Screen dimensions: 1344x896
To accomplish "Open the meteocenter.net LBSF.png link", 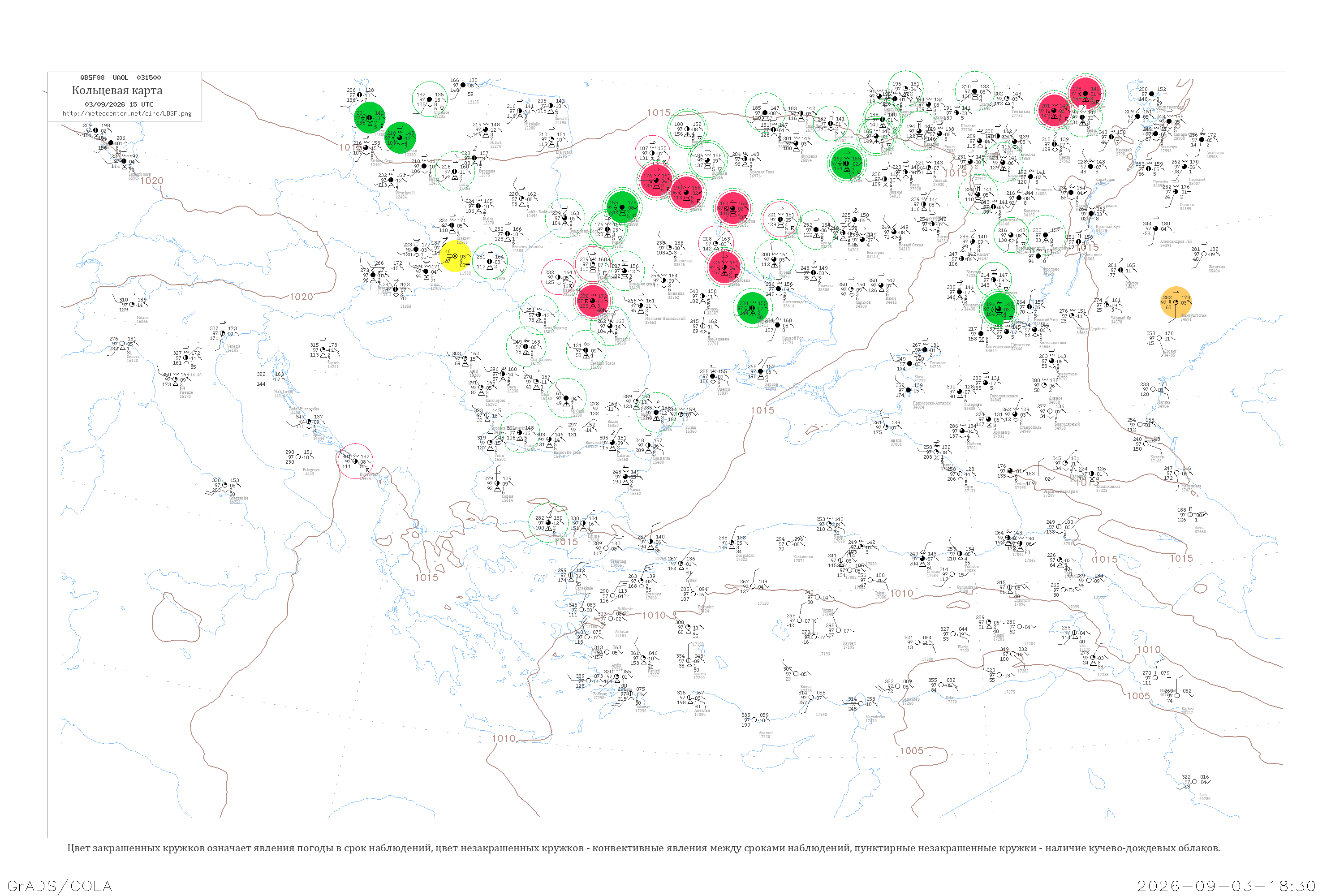I will tap(127, 113).
